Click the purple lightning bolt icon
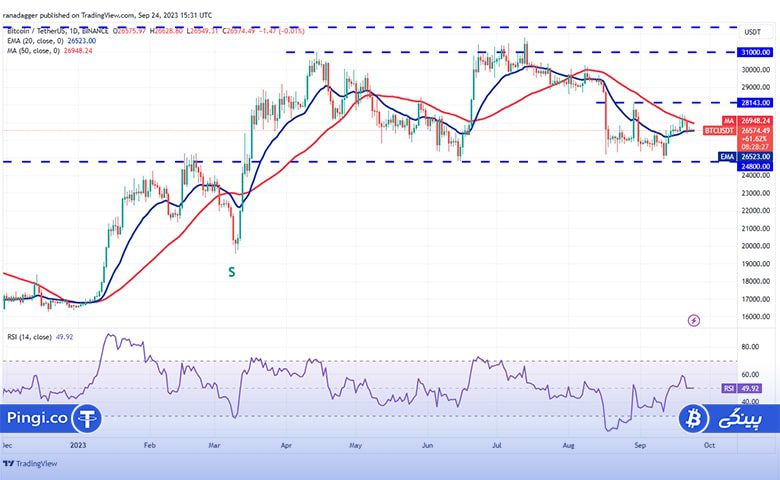 (x=693, y=320)
